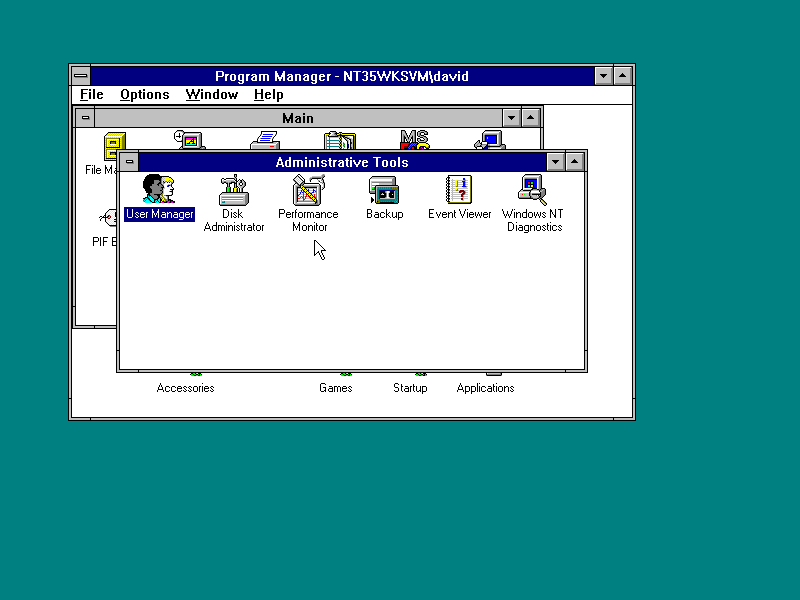This screenshot has height=600, width=800.
Task: Click the Administrative Tools title bar
Action: 342,162
